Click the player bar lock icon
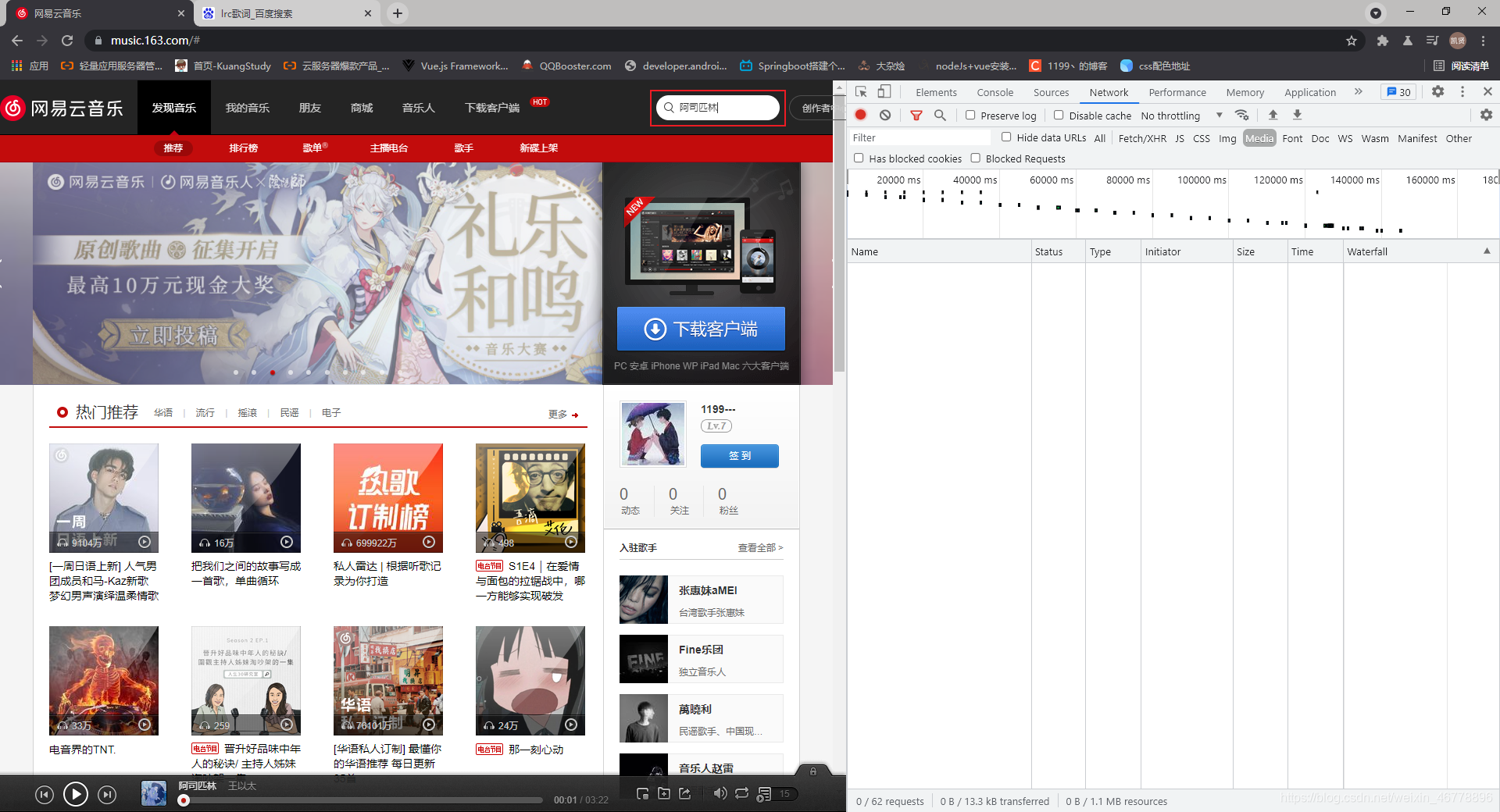1500x812 pixels. tap(813, 771)
